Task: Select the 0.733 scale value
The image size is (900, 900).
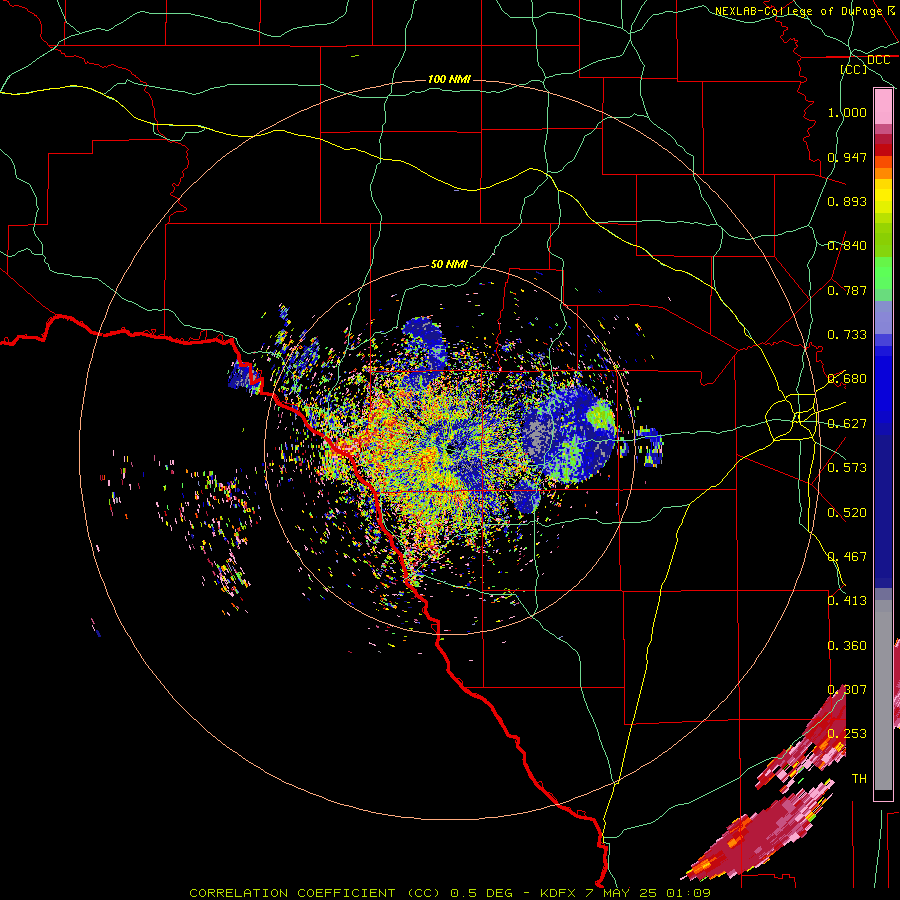Action: point(847,335)
